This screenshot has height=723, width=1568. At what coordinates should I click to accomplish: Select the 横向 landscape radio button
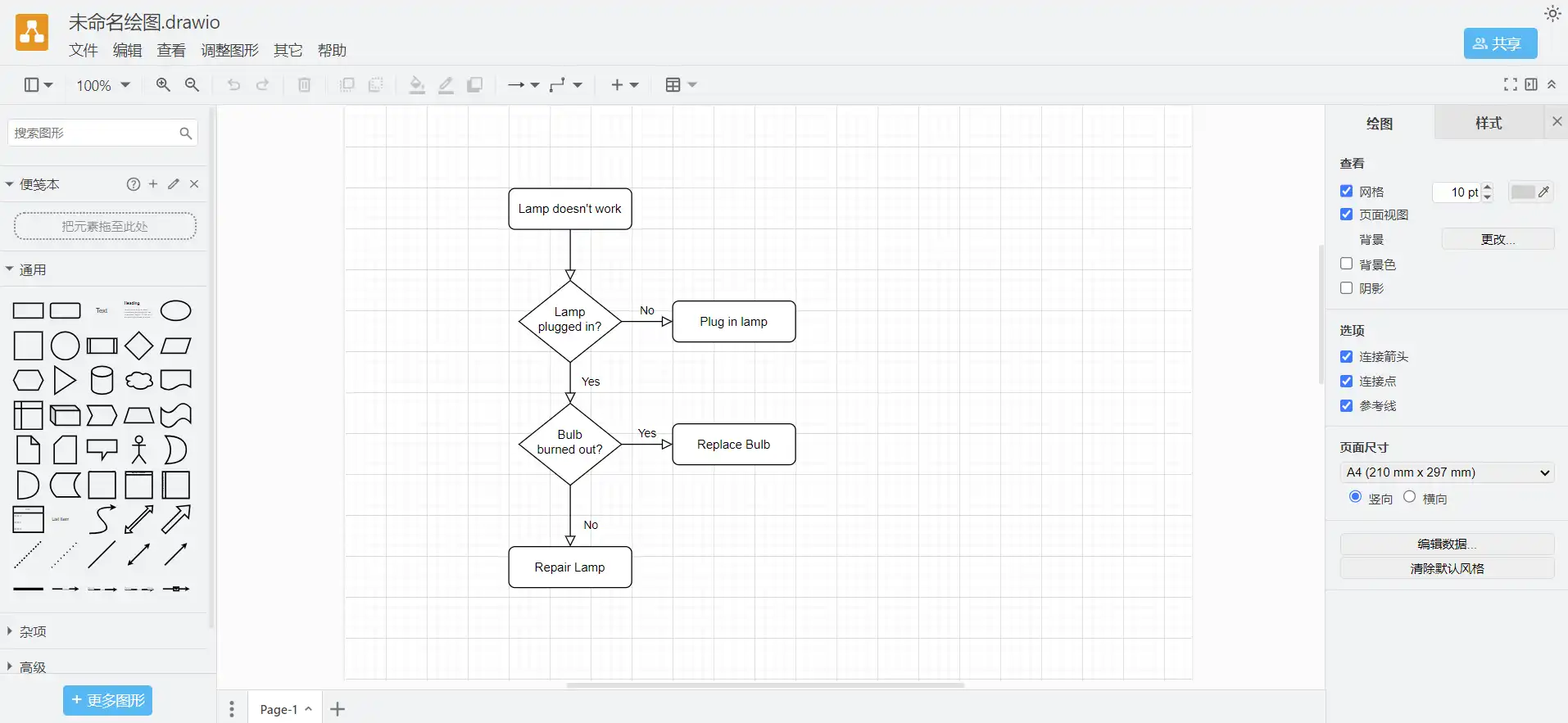coord(1409,497)
